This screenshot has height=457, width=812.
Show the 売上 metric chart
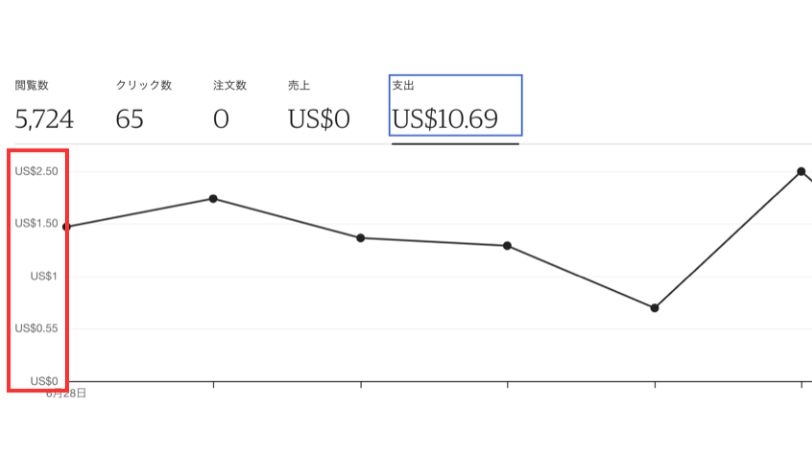(319, 106)
